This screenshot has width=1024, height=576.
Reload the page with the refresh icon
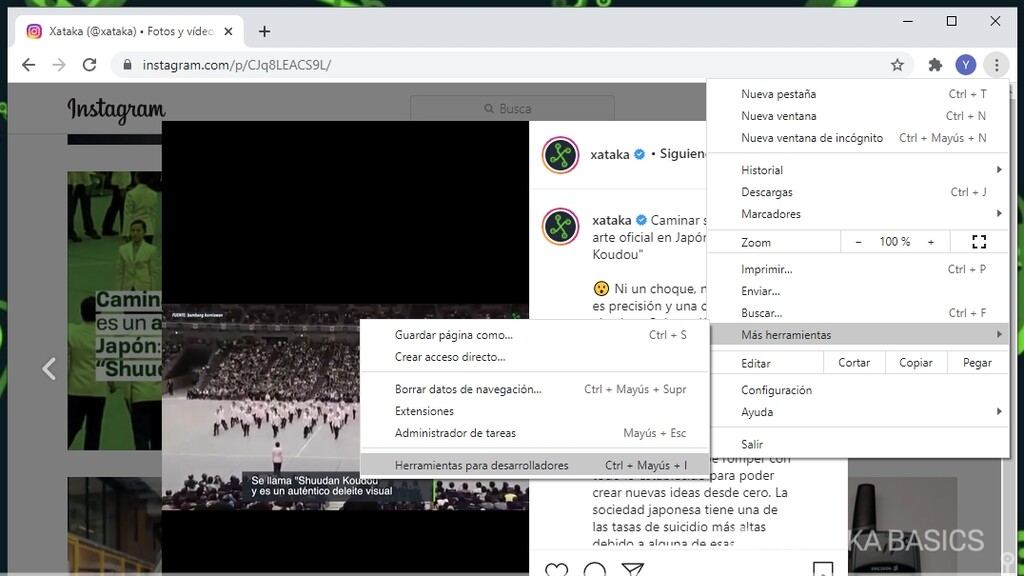89,65
